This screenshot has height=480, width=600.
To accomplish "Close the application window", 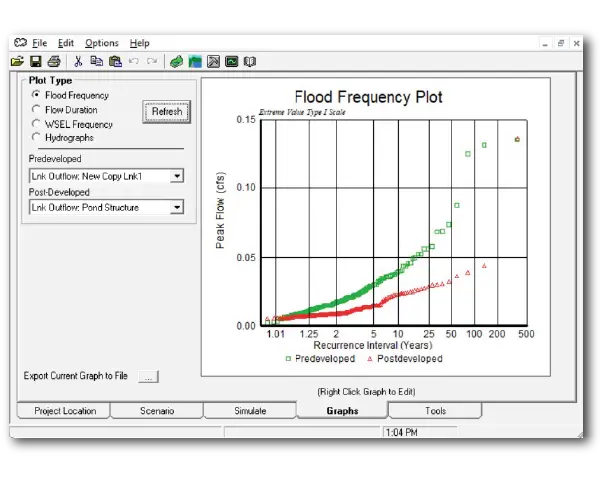I will pos(576,43).
